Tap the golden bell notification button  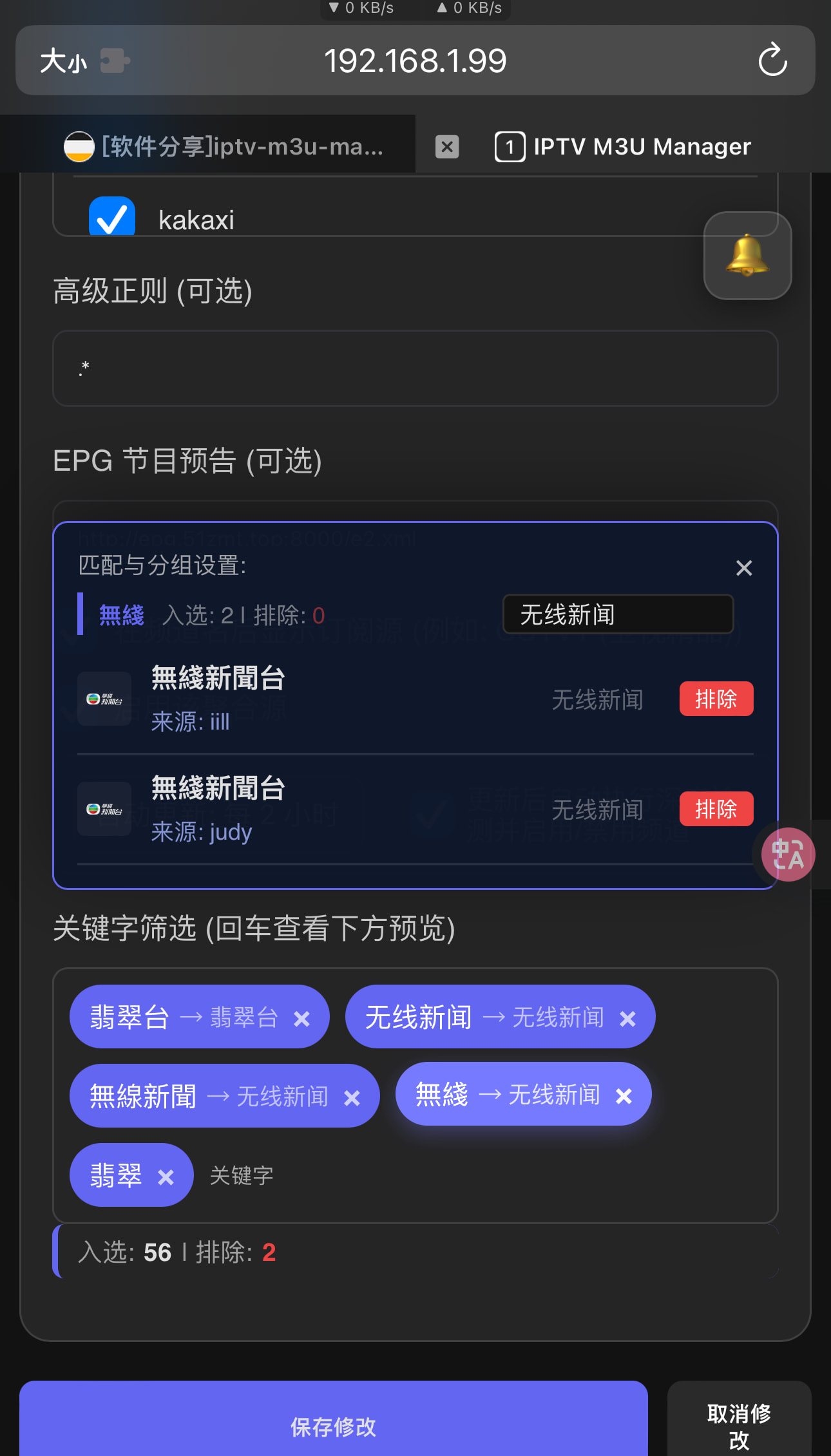click(747, 256)
